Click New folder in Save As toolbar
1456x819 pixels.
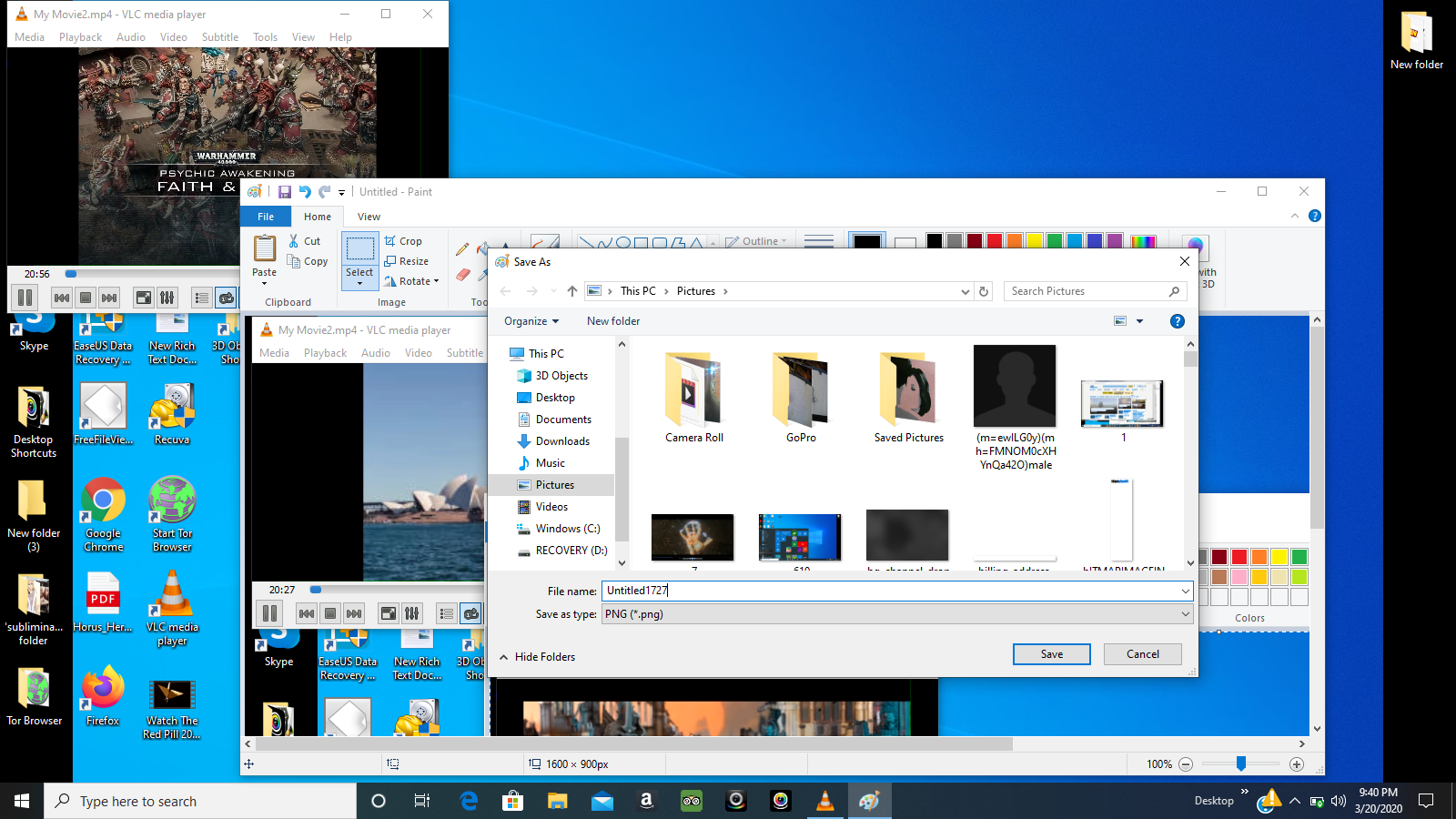click(x=613, y=321)
